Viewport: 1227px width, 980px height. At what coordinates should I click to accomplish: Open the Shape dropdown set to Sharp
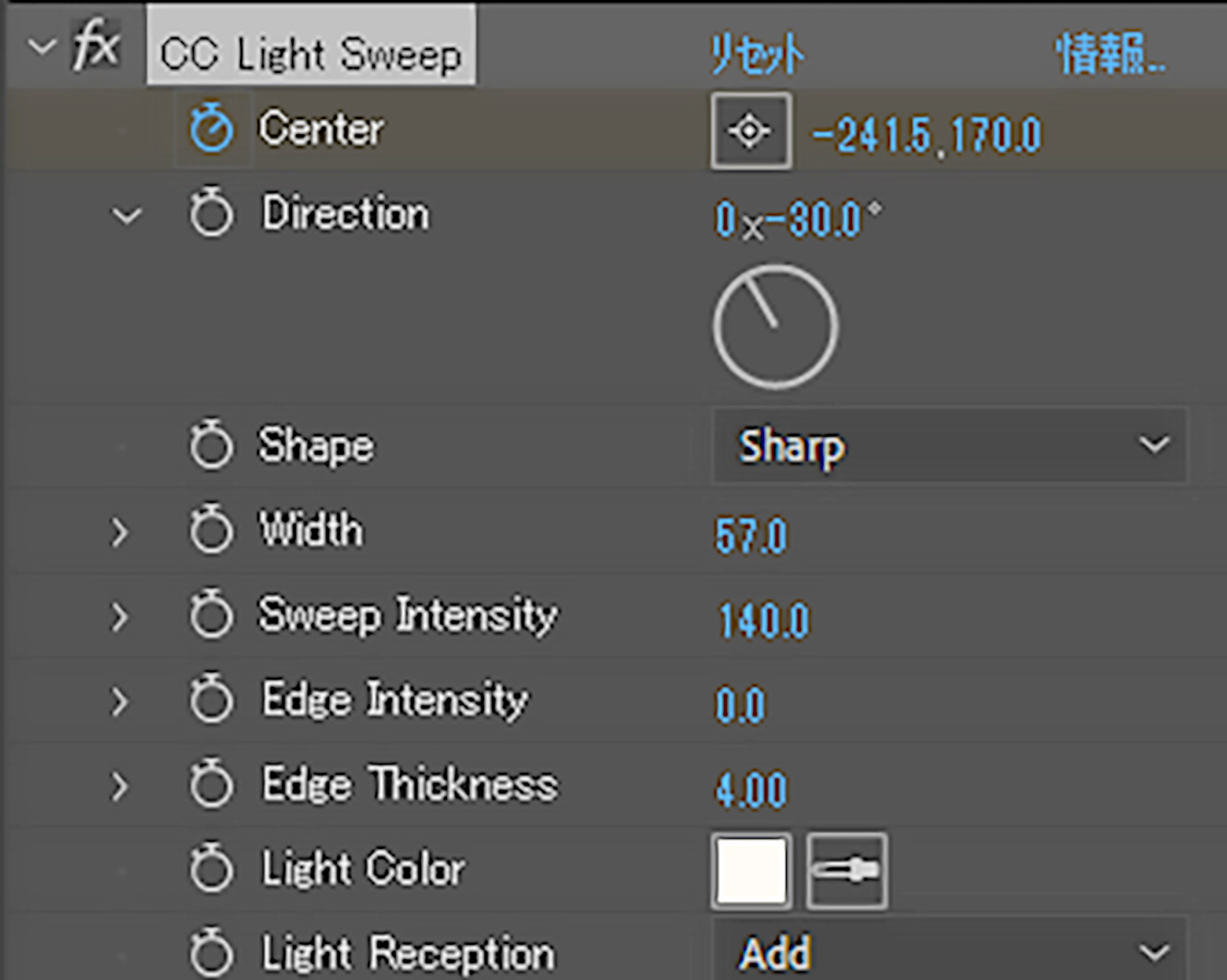tap(949, 446)
